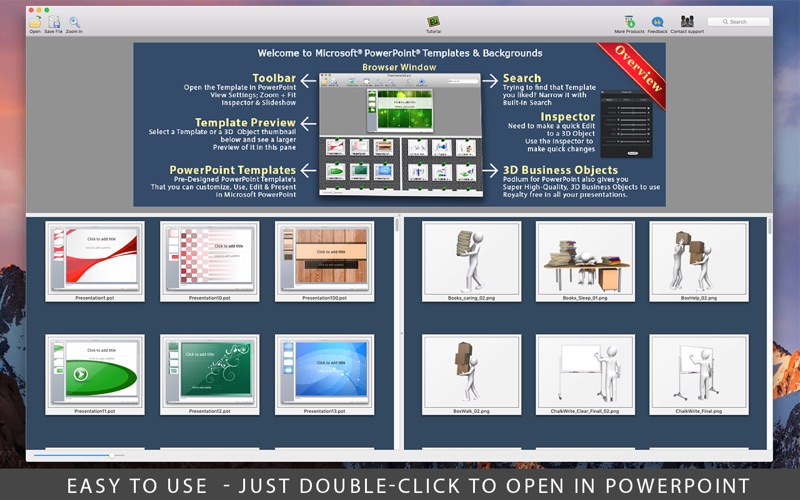Select the Books_caring_02.png 3D object

[471, 261]
